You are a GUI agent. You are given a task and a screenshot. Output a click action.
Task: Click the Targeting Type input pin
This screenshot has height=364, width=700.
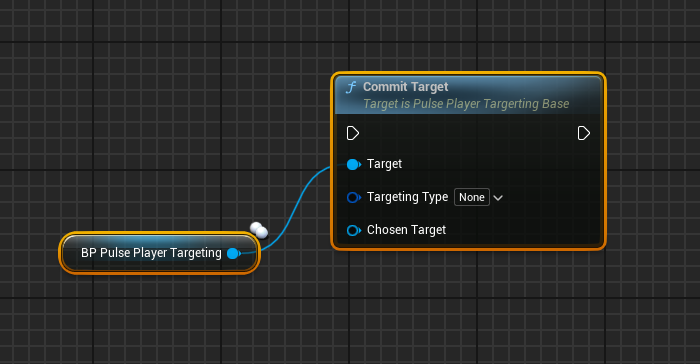(x=354, y=197)
